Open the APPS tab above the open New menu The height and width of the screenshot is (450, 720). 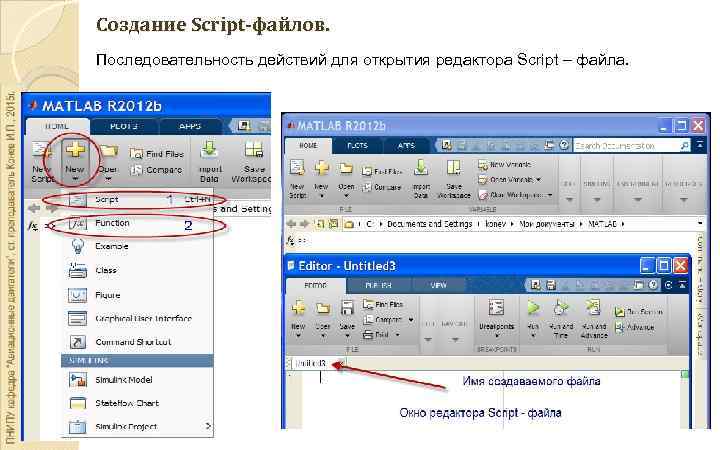point(190,126)
